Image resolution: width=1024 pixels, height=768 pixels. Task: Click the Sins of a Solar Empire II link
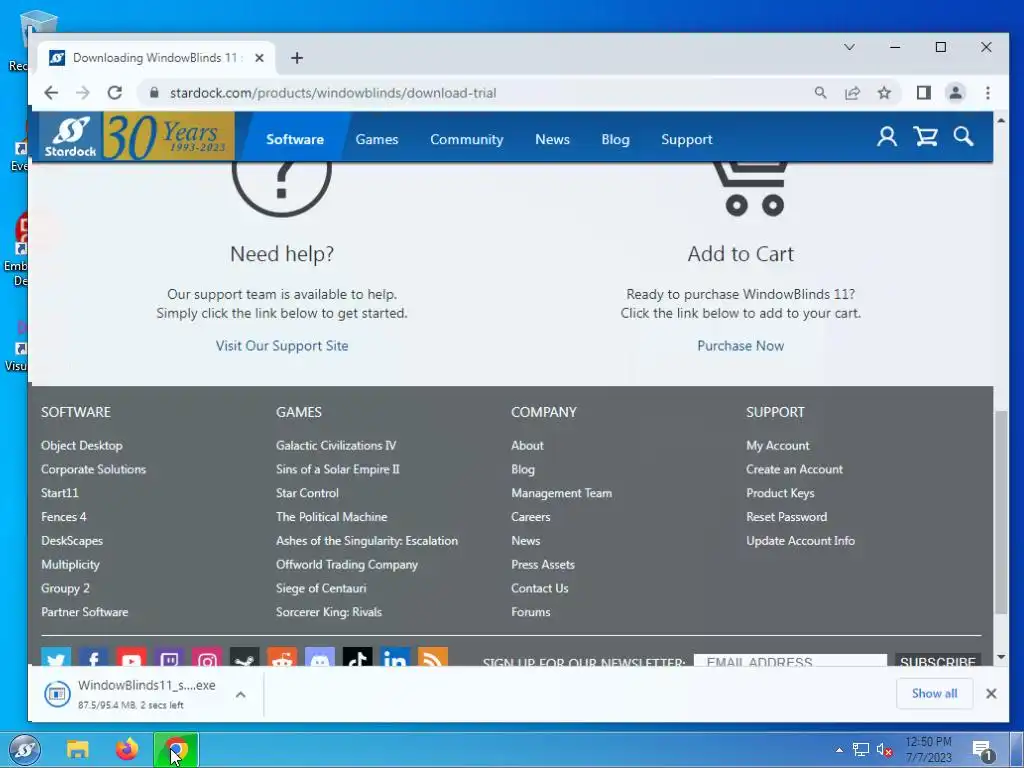tap(338, 469)
